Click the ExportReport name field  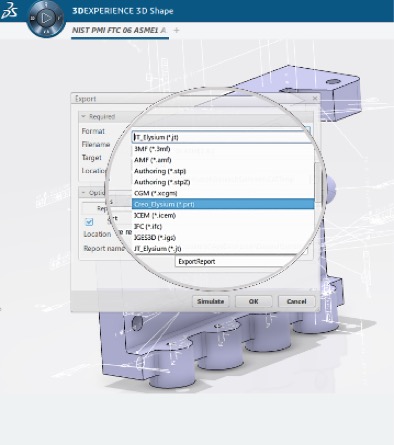click(233, 261)
